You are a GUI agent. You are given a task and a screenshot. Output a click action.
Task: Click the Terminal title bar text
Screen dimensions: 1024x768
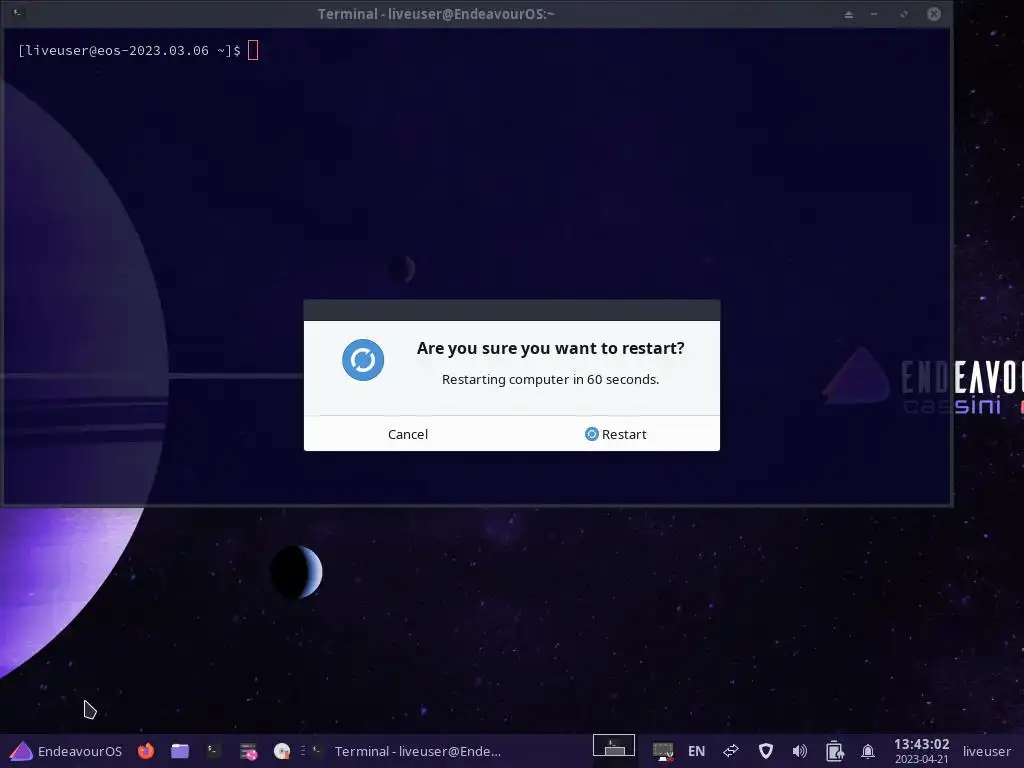pyautogui.click(x=436, y=14)
